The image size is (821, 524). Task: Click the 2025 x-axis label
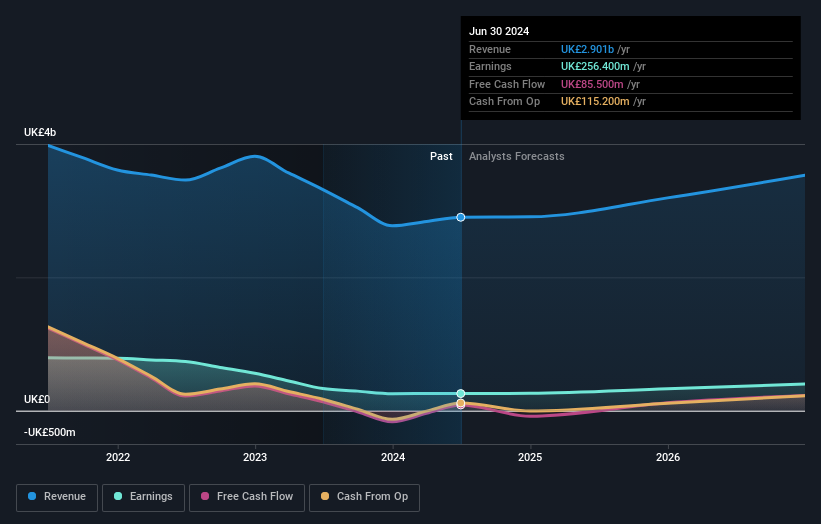(530, 458)
